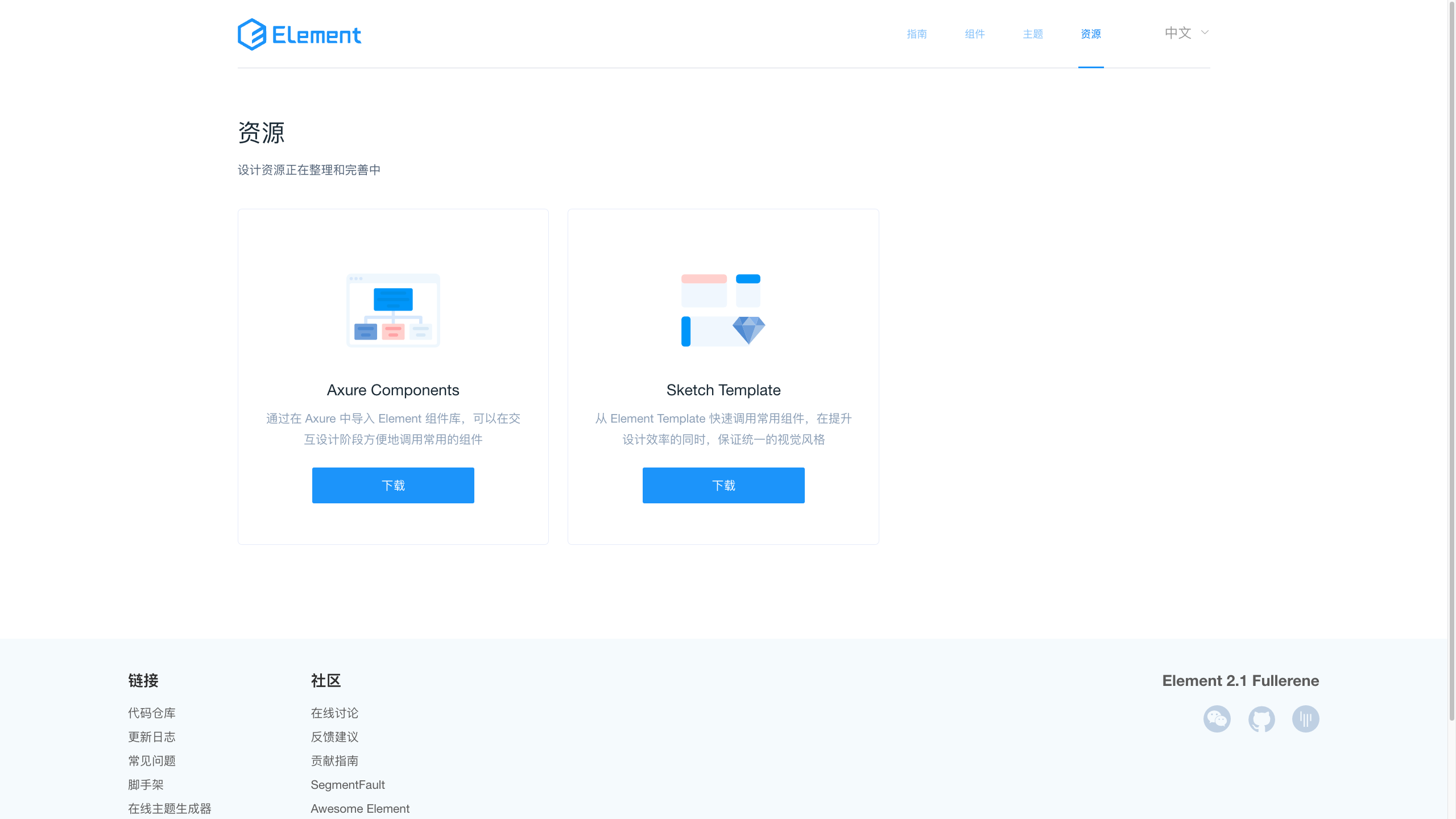Open the 代码仓库 footer link
The image size is (1456, 819).
(x=152, y=713)
